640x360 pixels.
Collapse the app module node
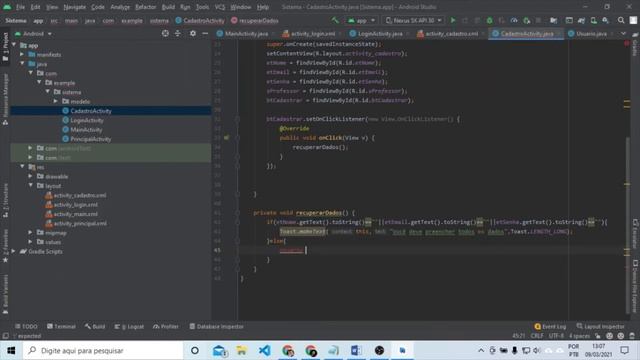(14, 45)
